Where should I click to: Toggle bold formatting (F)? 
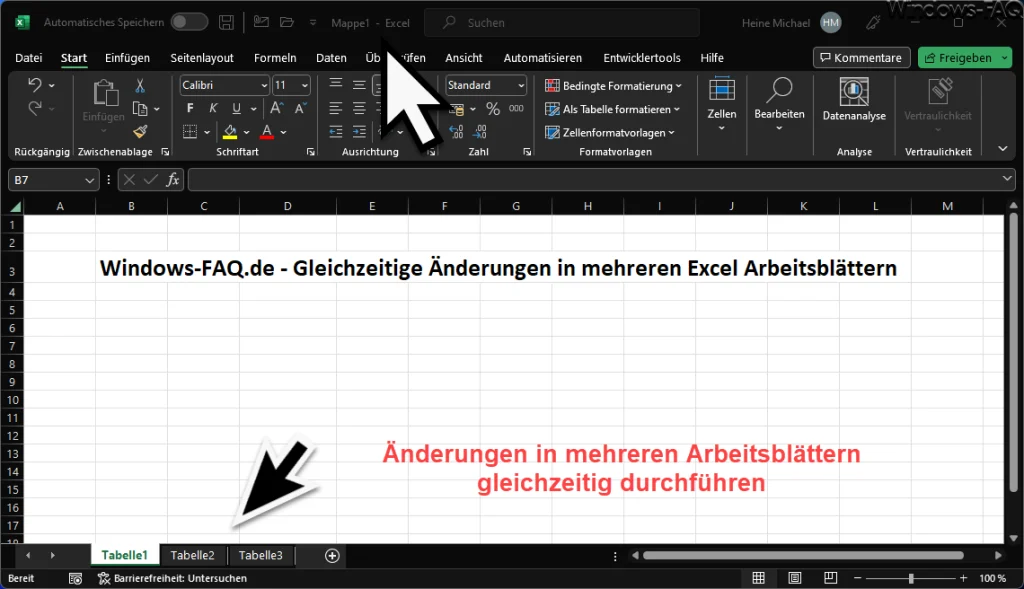point(189,108)
